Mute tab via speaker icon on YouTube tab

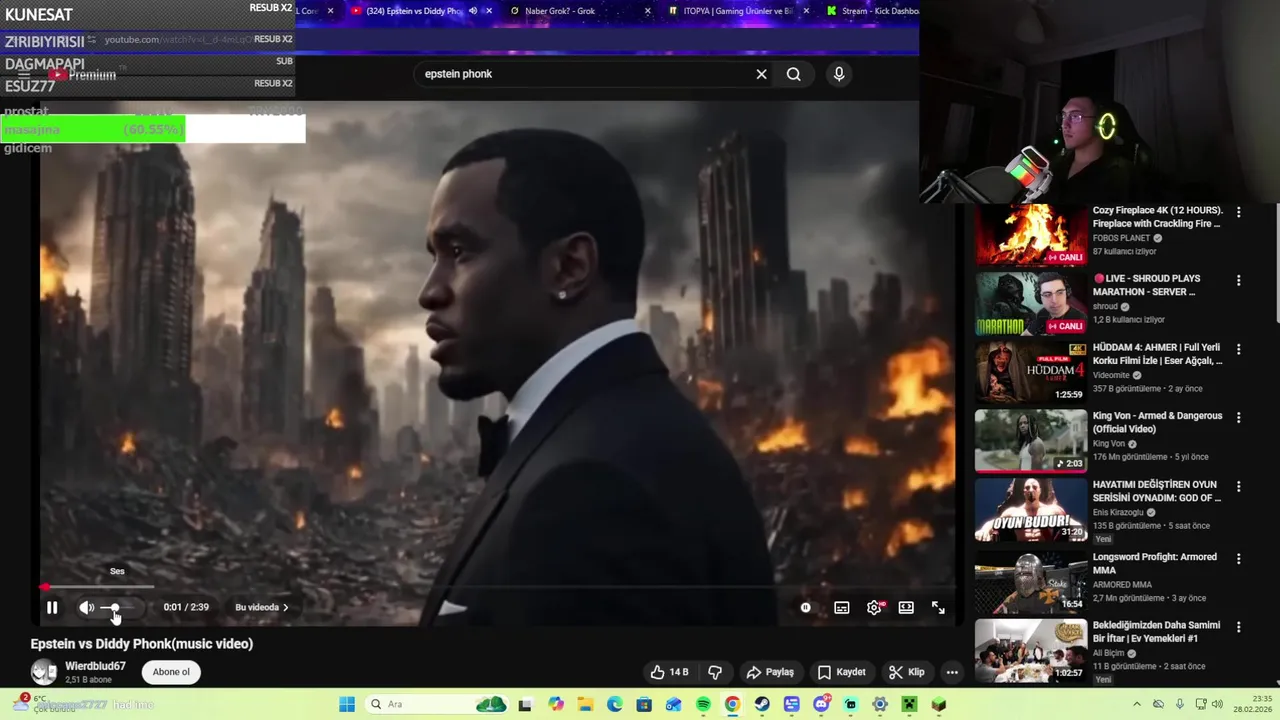click(x=473, y=11)
